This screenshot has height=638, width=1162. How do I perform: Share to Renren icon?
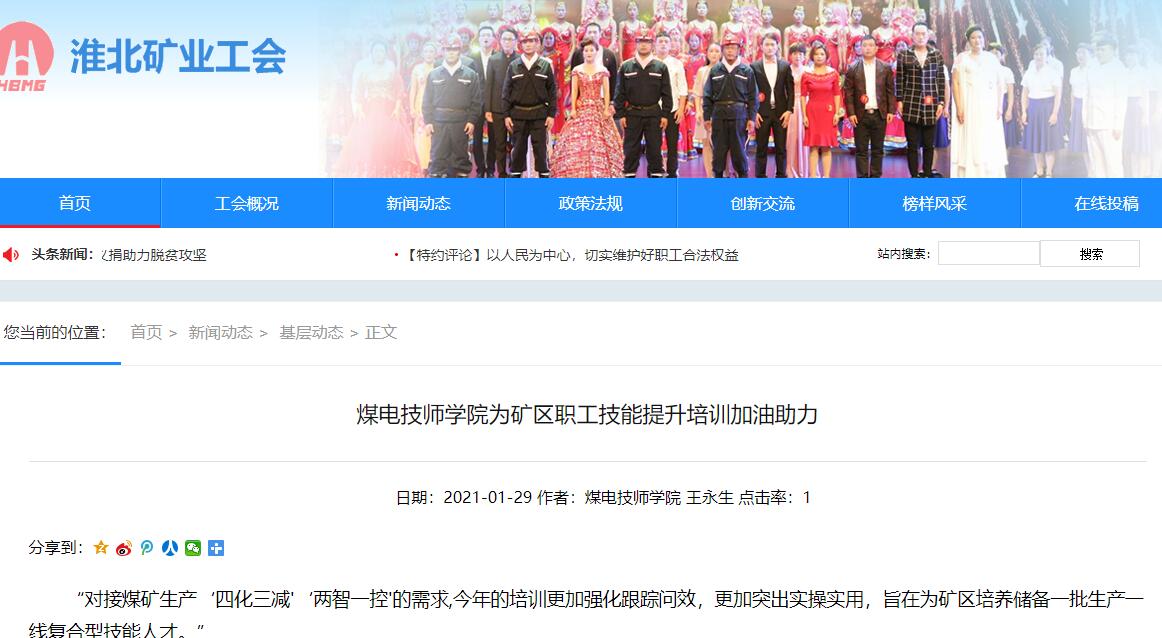[x=170, y=548]
